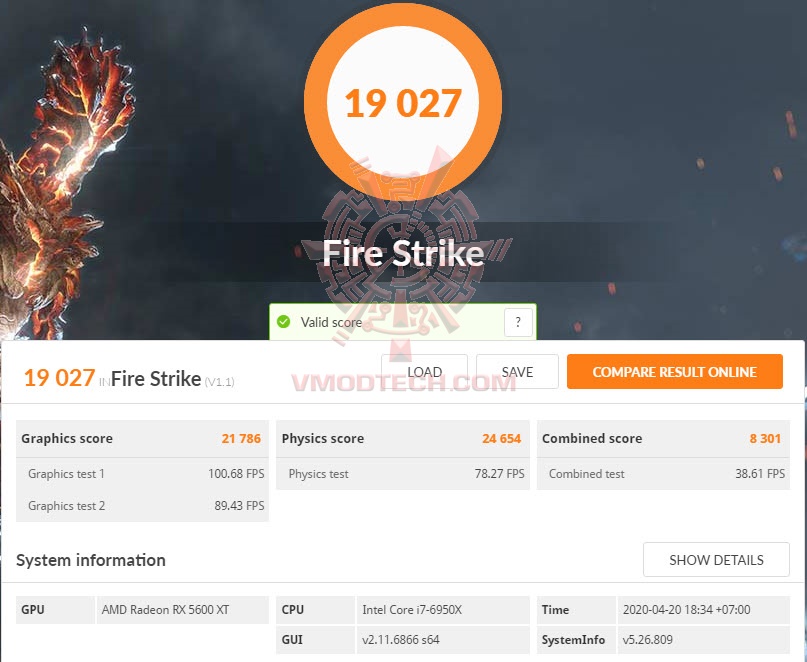Expand system info with SHOW DETAILS
Viewport: 807px width, 662px height.
(x=716, y=560)
